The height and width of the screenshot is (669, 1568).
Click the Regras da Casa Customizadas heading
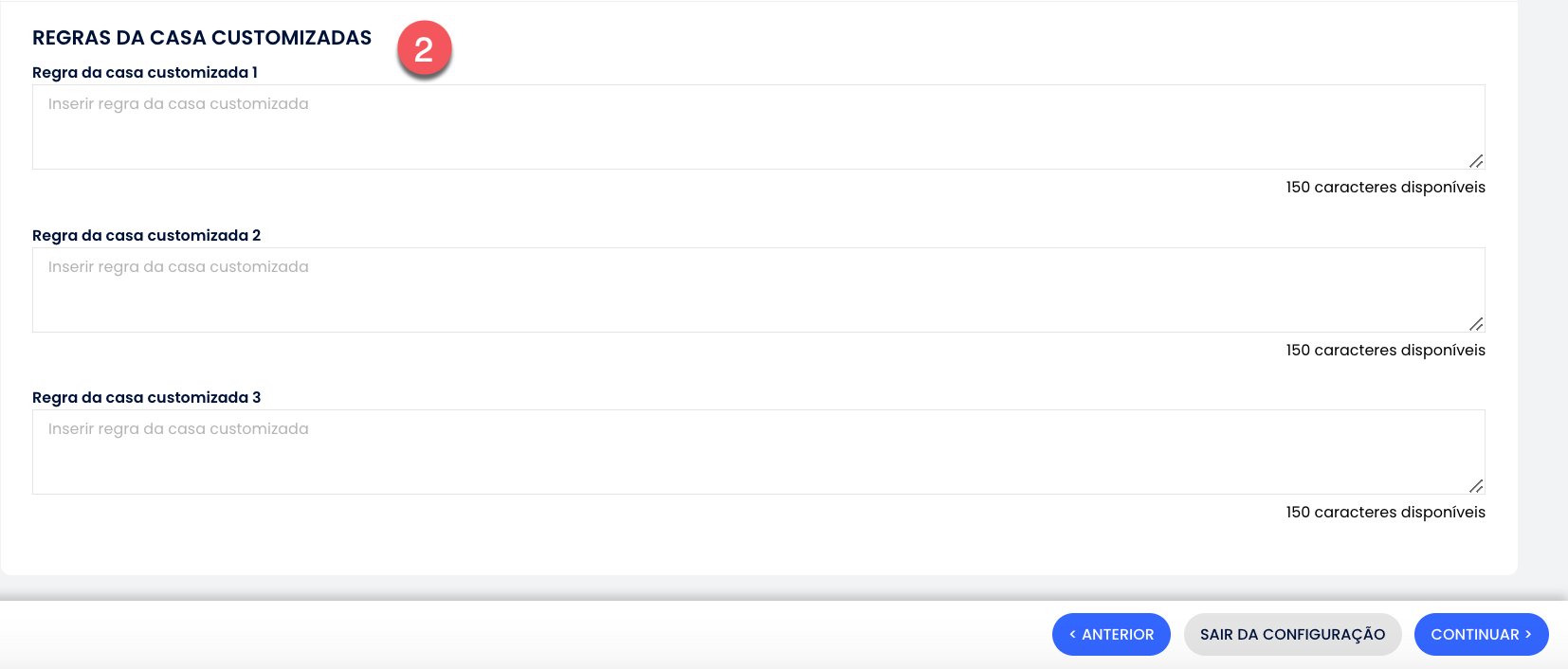[x=202, y=38]
